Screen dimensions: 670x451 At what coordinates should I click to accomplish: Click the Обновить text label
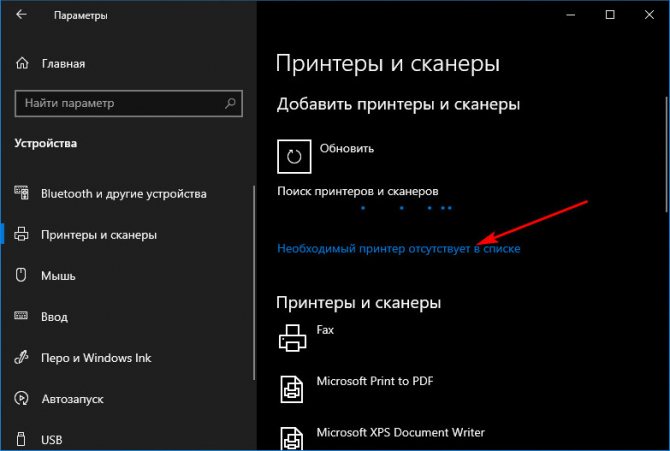point(347,148)
